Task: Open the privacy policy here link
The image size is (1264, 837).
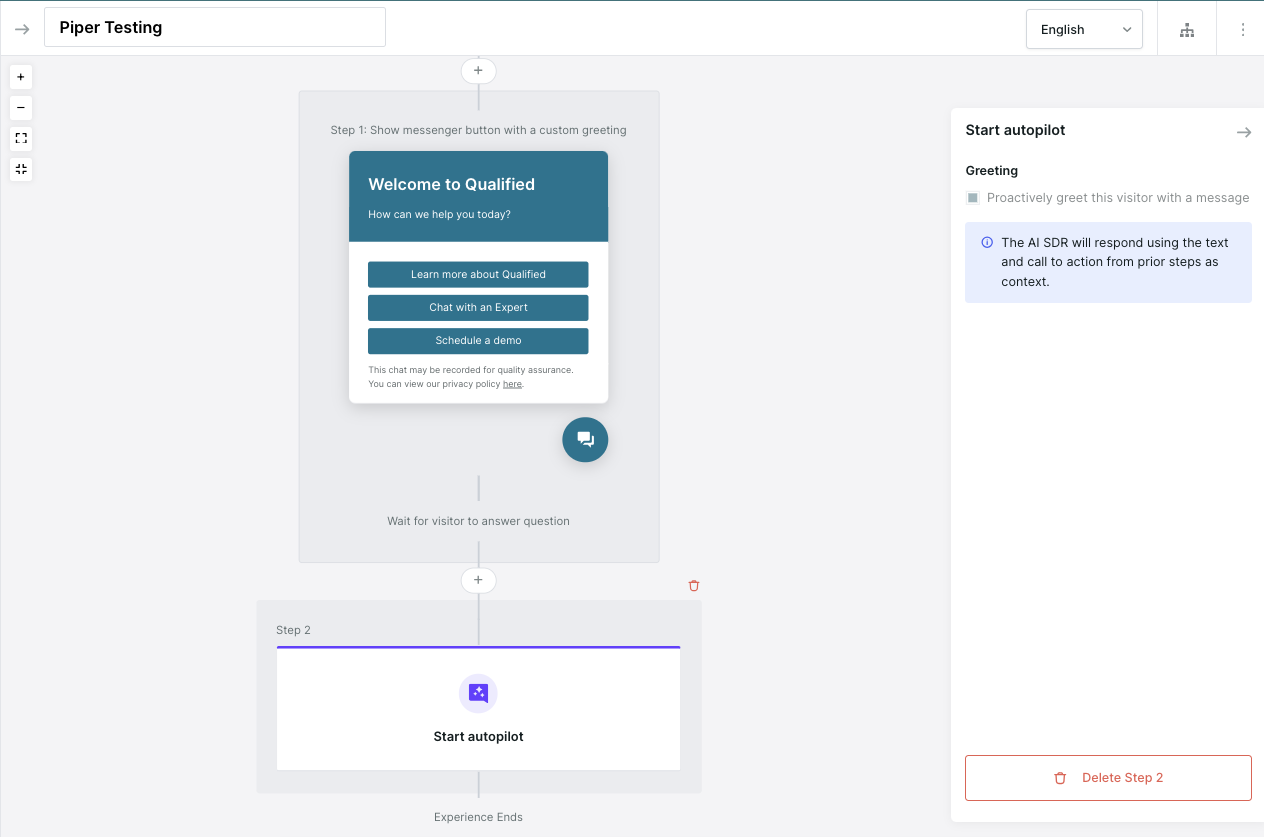Action: [512, 384]
